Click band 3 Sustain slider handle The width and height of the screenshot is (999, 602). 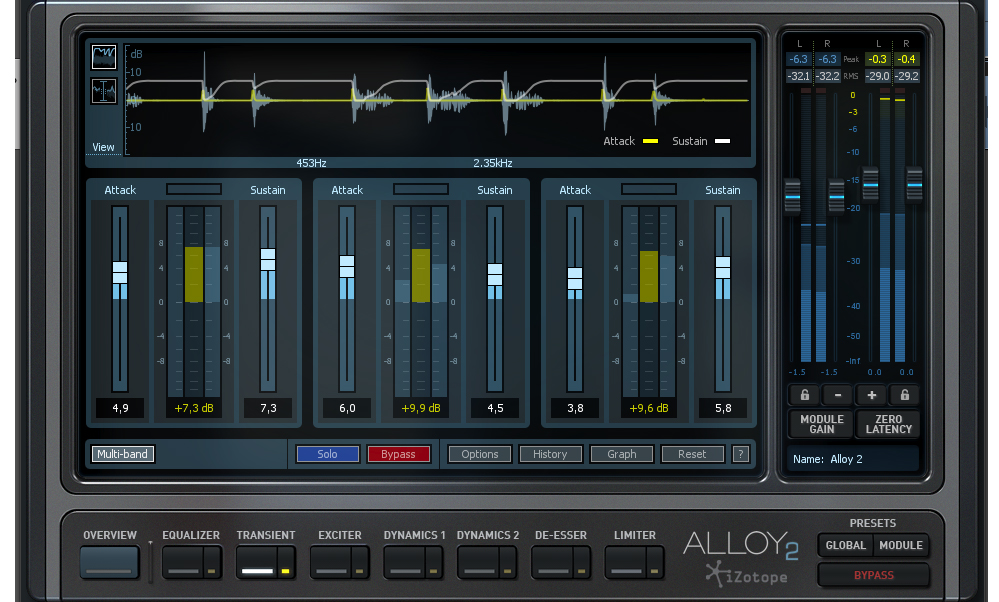coord(723,268)
